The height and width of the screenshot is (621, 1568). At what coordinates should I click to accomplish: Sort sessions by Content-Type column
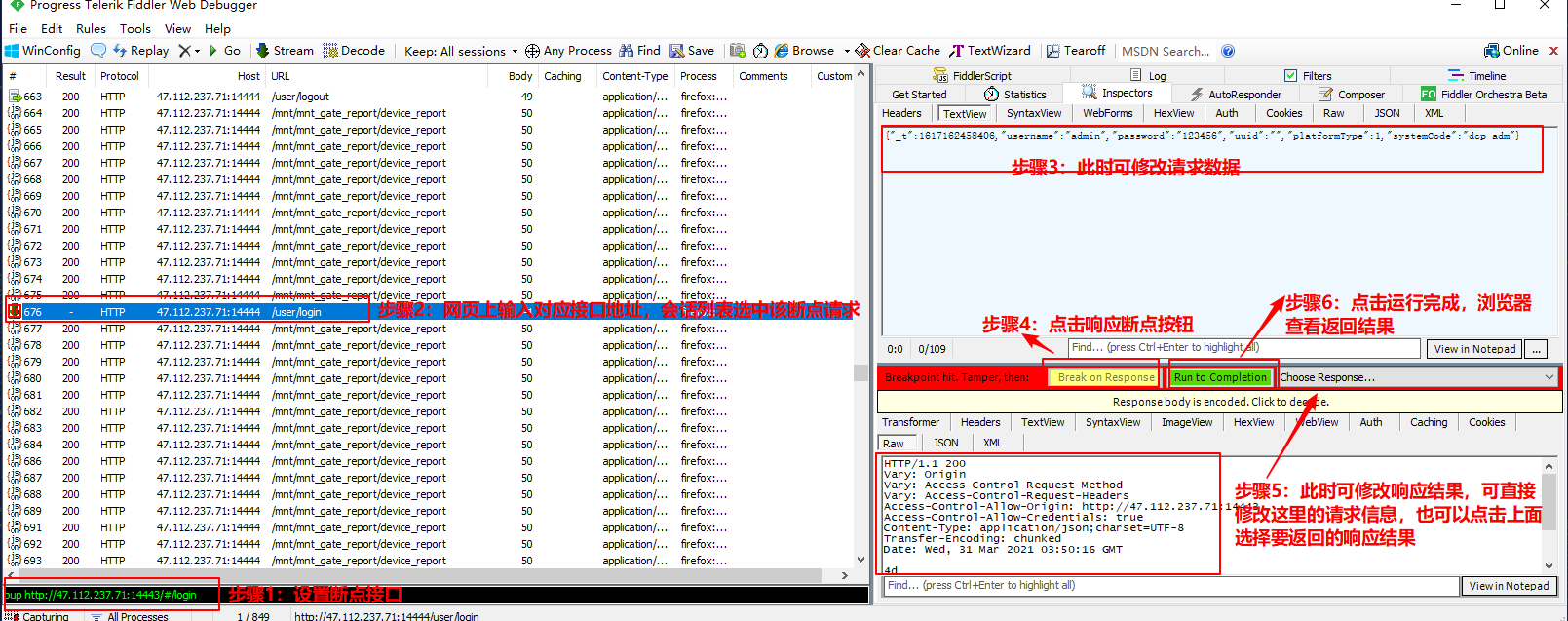pyautogui.click(x=634, y=76)
